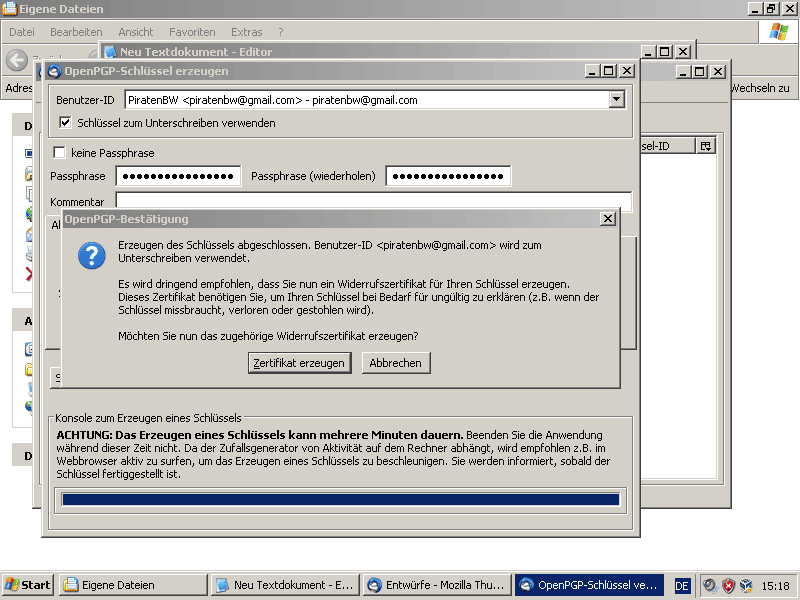Open the Ansicht menu
800x600 pixels.
pyautogui.click(x=136, y=32)
